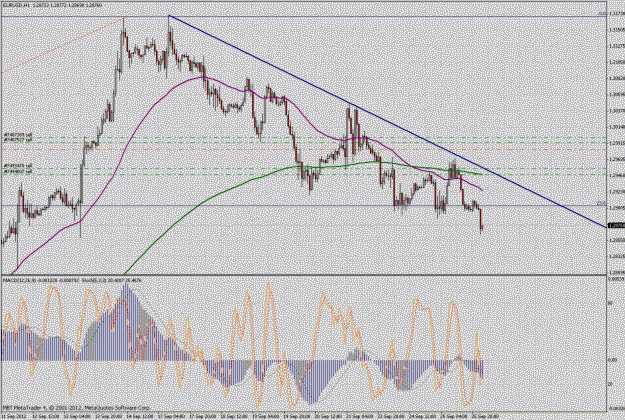Screen dimensions: 625x420
Task: Click the 80 level on indicator scale
Action: pos(610,303)
